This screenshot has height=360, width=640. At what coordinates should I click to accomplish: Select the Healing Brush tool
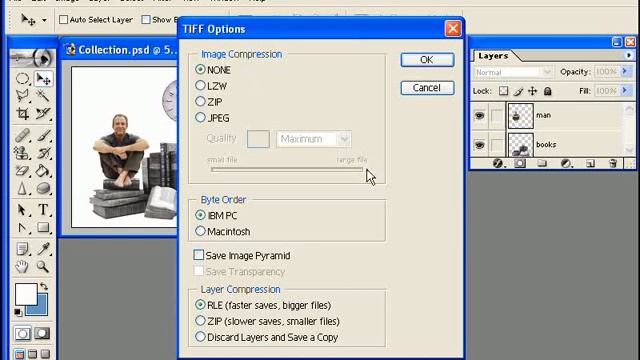(22, 135)
